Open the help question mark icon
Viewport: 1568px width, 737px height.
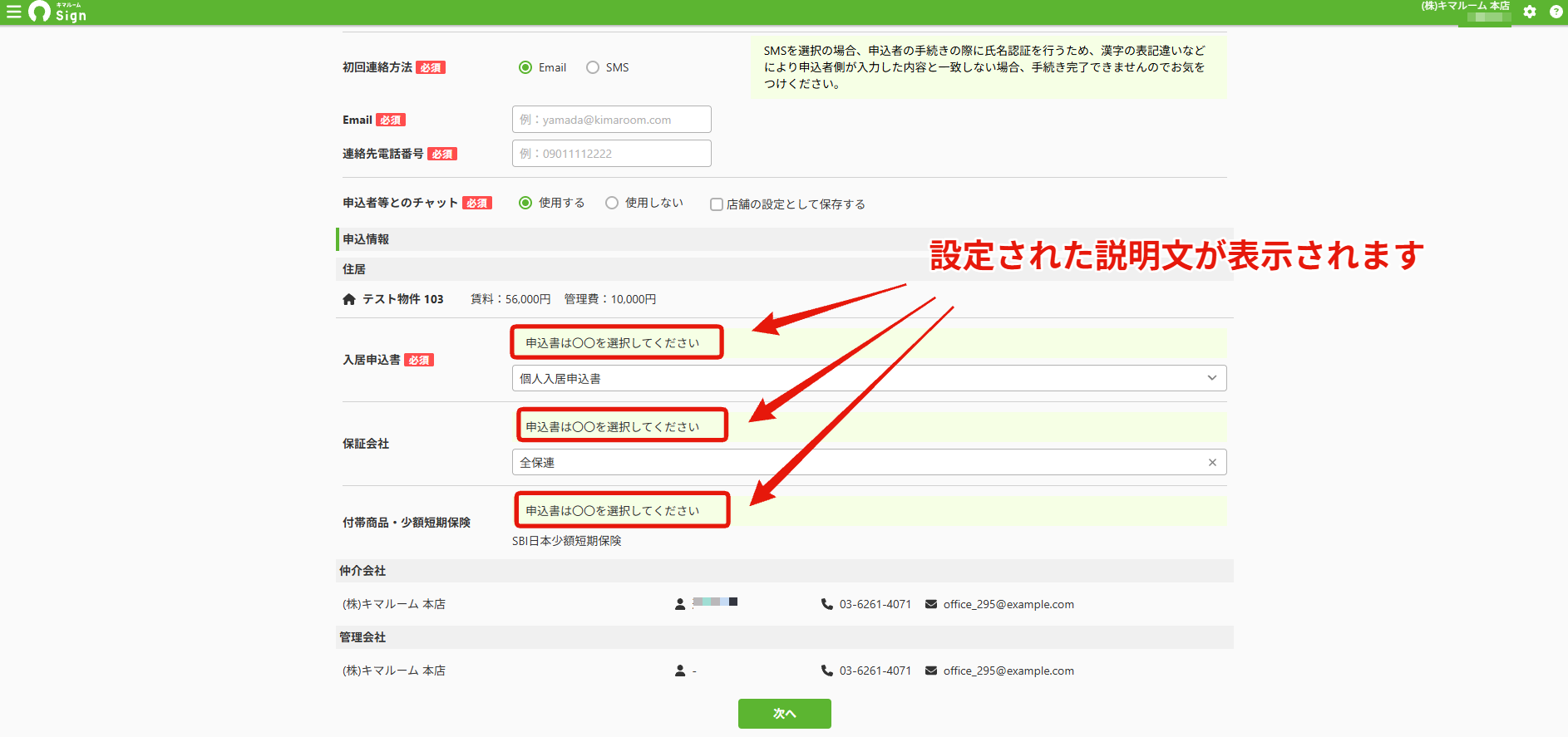1556,12
